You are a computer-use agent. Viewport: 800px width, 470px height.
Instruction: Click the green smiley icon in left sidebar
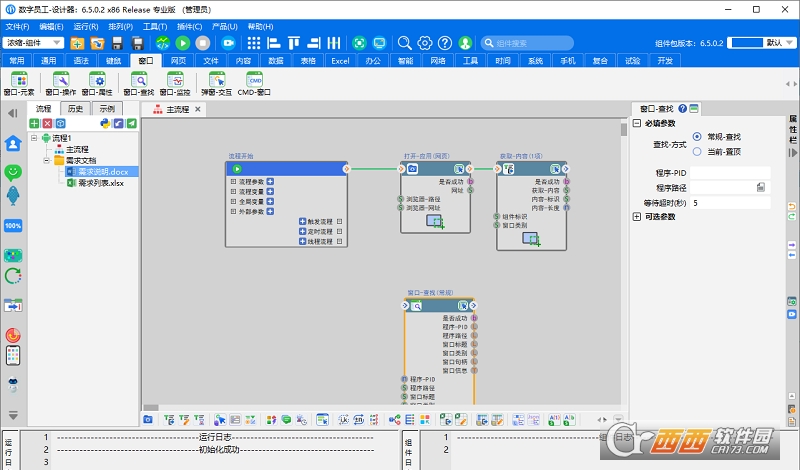(13, 172)
